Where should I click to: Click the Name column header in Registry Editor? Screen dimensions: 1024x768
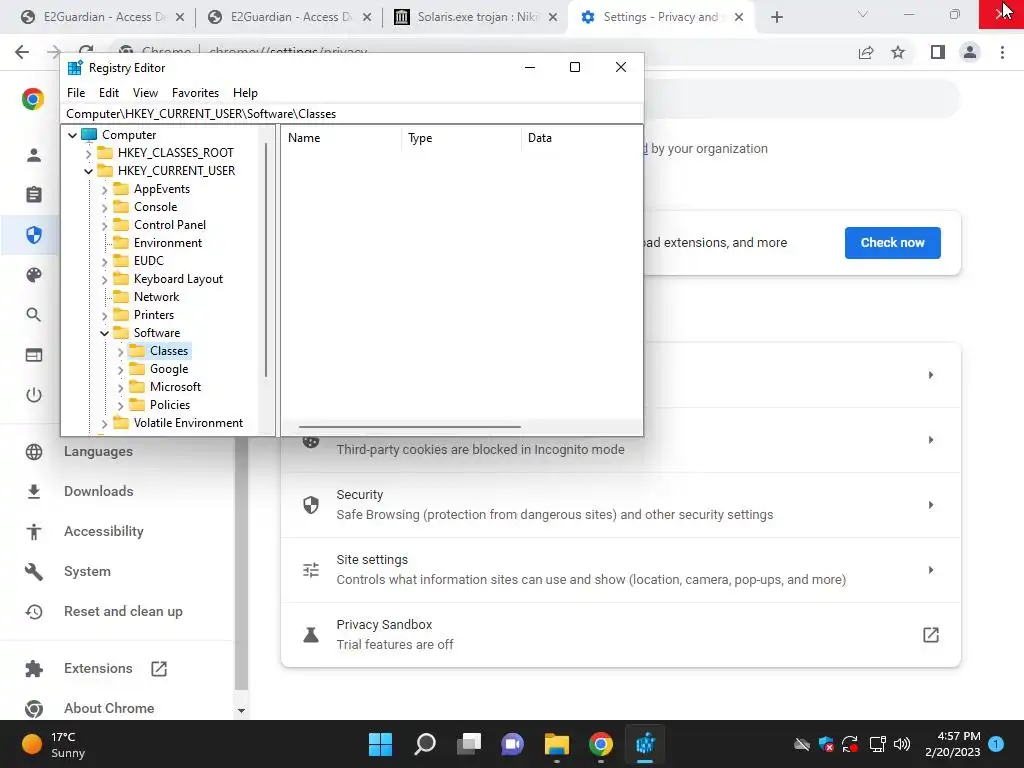(341, 138)
